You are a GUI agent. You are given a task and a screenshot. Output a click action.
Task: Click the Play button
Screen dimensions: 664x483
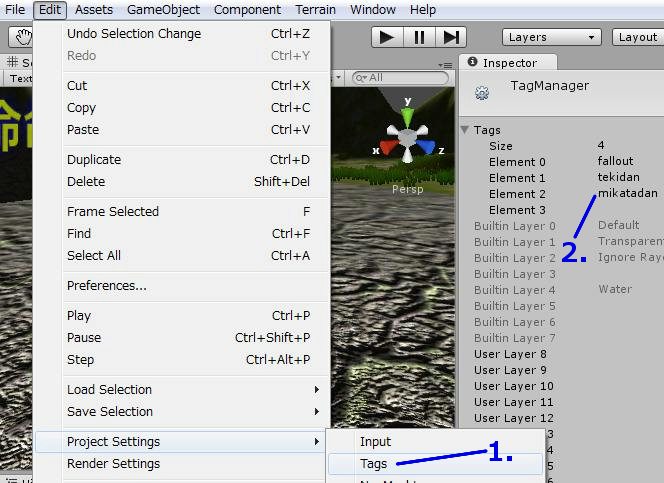(x=387, y=37)
